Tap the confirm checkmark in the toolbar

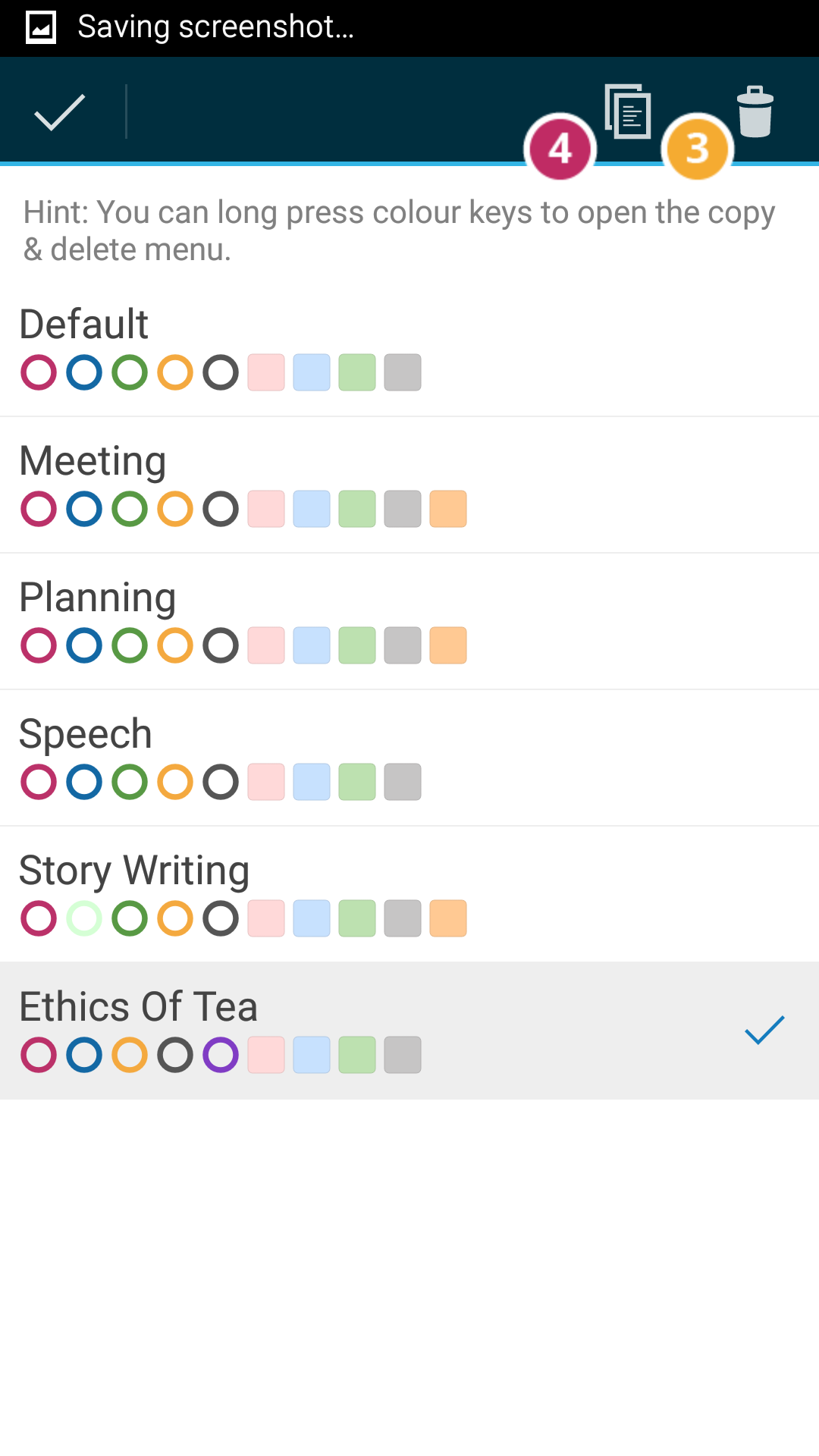tap(59, 112)
